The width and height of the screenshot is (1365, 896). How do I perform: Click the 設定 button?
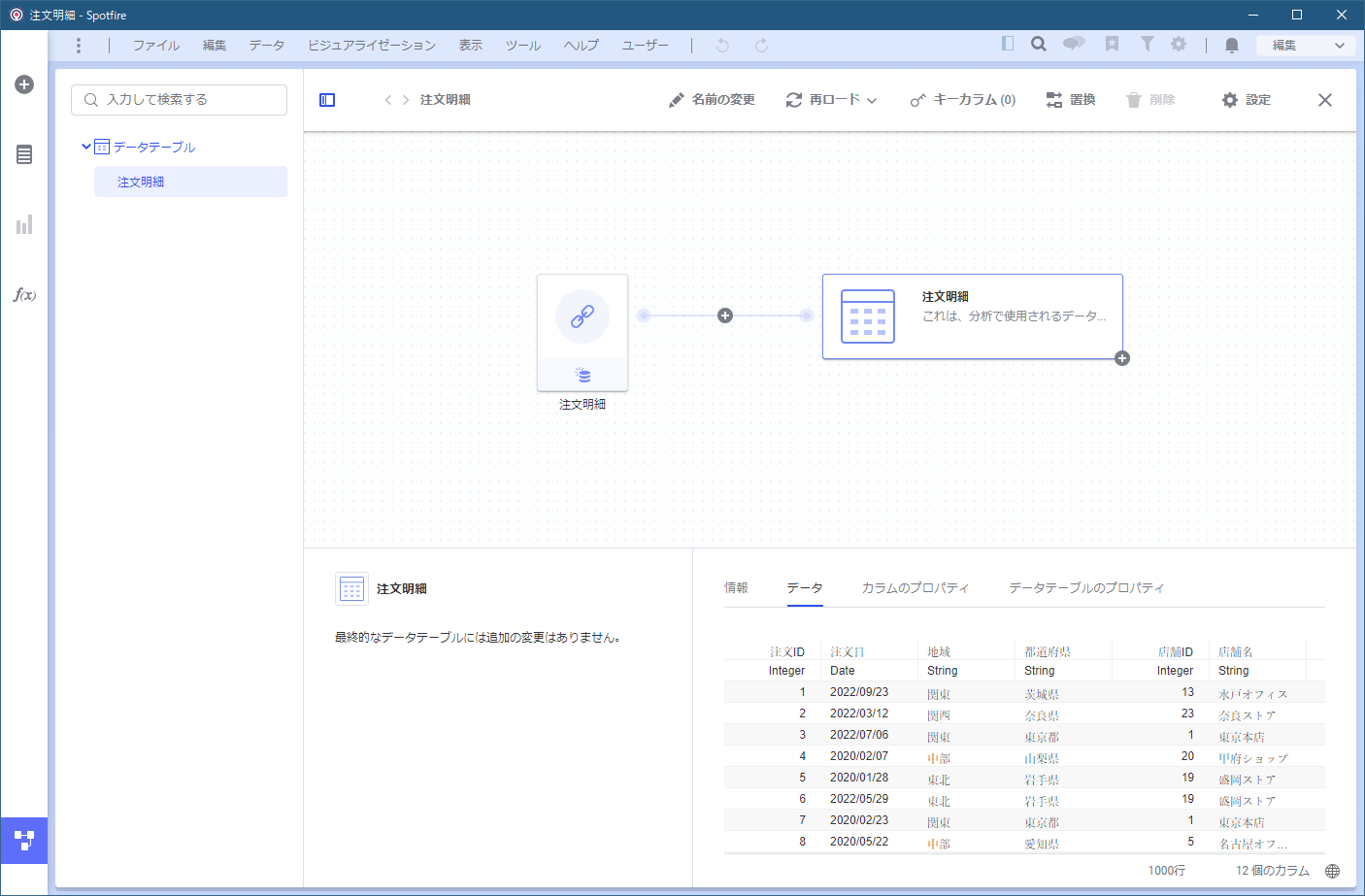[x=1247, y=100]
